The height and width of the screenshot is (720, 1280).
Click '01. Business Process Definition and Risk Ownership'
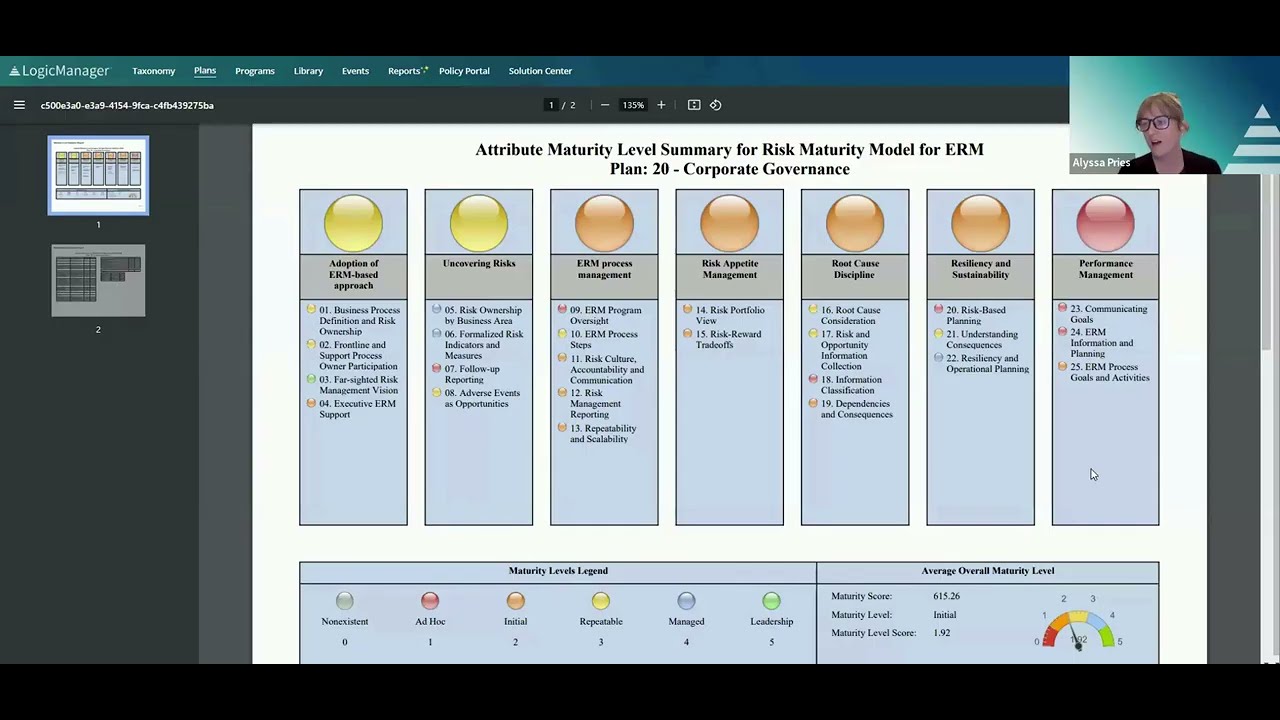(359, 321)
